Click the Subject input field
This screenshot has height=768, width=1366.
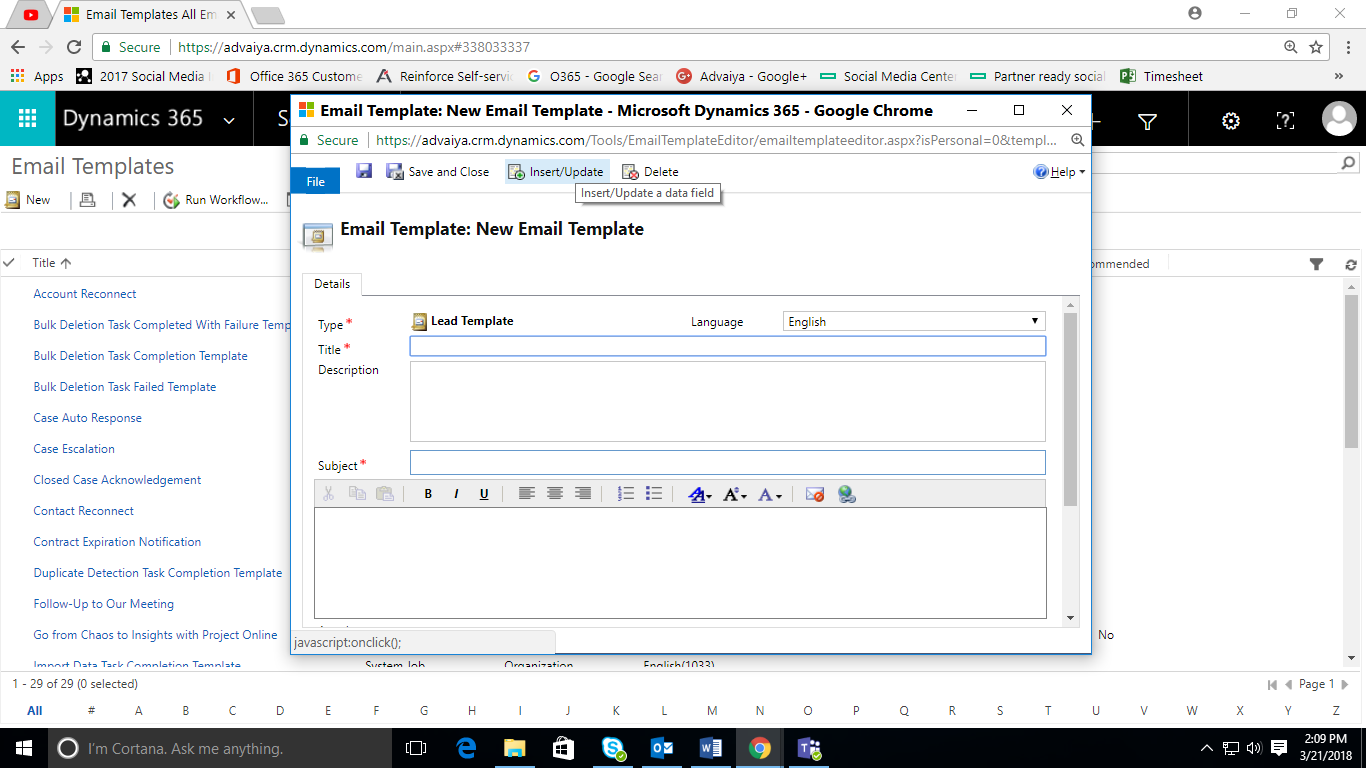coord(727,462)
